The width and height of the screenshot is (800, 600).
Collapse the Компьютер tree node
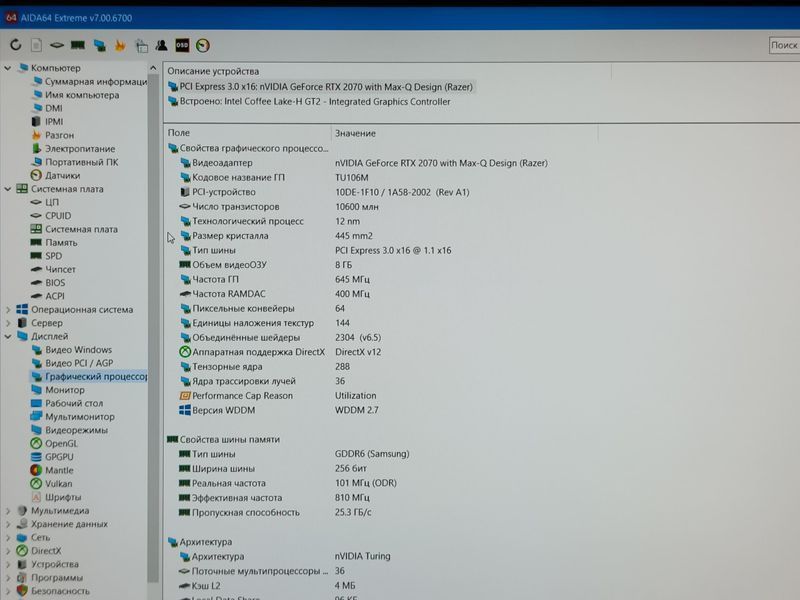click(8, 67)
